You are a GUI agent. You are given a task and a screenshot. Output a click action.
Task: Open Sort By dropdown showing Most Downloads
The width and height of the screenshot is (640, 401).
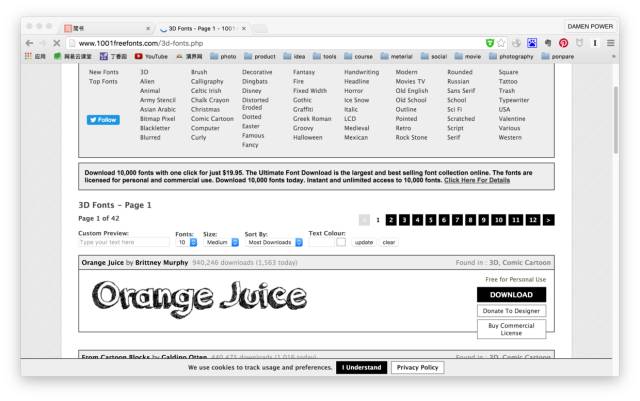pos(274,242)
